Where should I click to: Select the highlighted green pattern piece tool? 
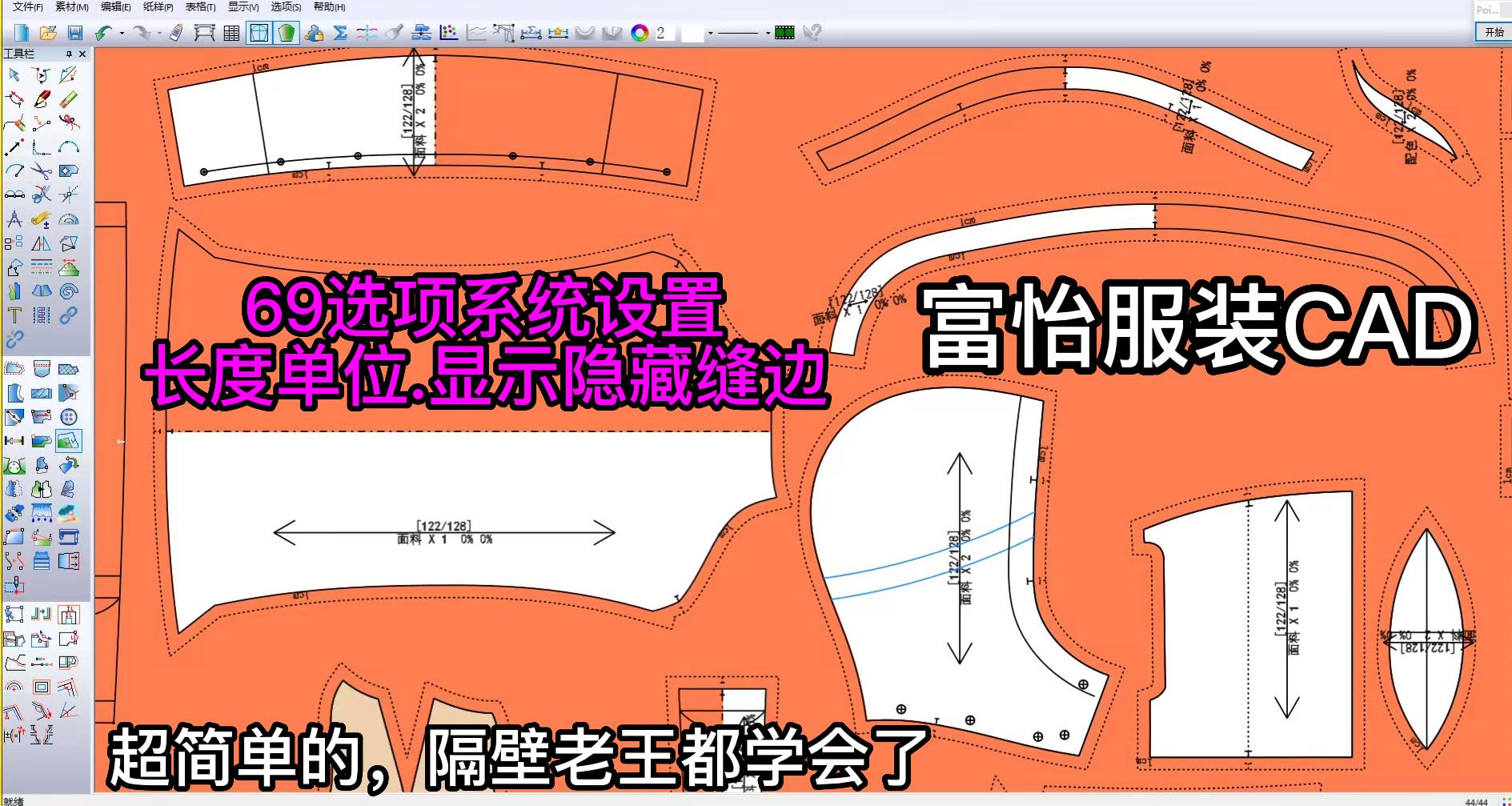coord(69,441)
